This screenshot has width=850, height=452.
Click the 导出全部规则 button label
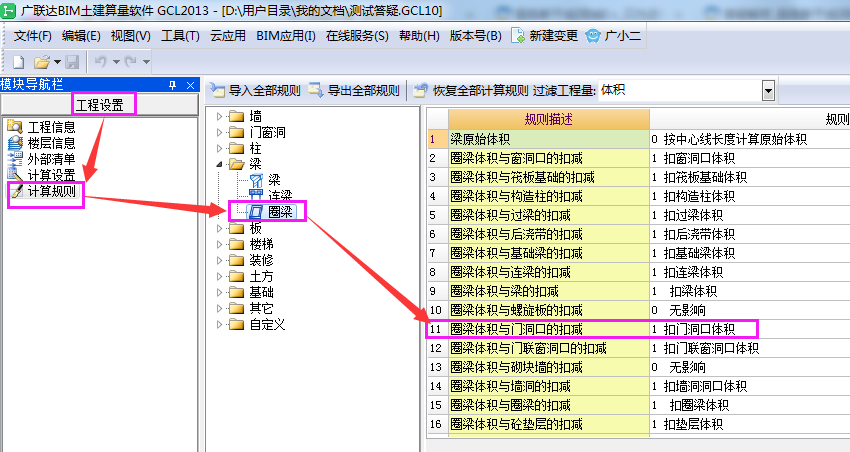[x=364, y=91]
